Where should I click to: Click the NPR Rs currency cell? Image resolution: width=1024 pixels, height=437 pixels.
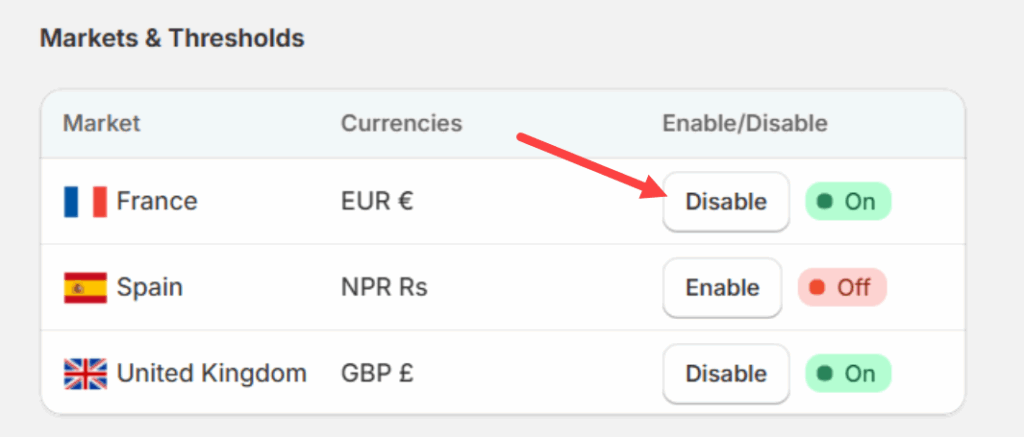point(384,288)
